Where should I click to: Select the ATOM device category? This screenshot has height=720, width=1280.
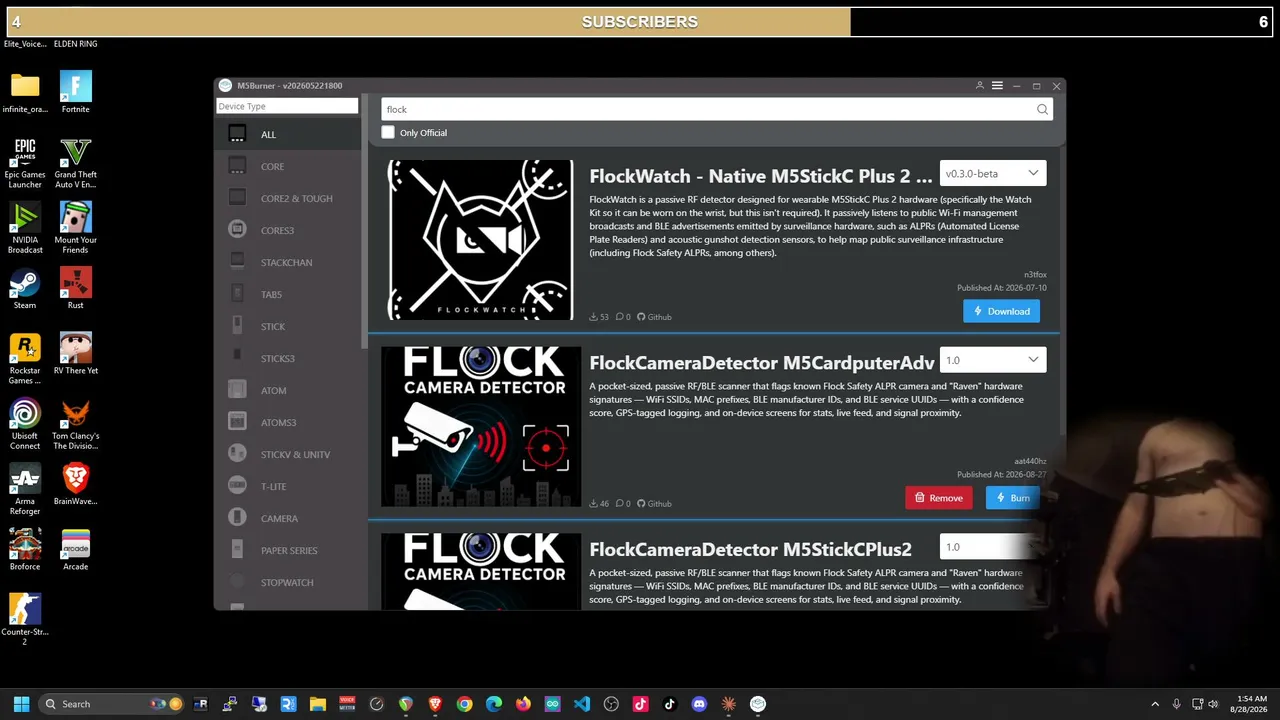(290, 390)
